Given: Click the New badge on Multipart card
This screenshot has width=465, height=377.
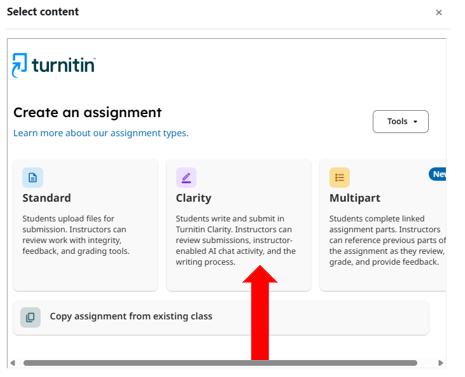Looking at the screenshot, I should pyautogui.click(x=437, y=174).
